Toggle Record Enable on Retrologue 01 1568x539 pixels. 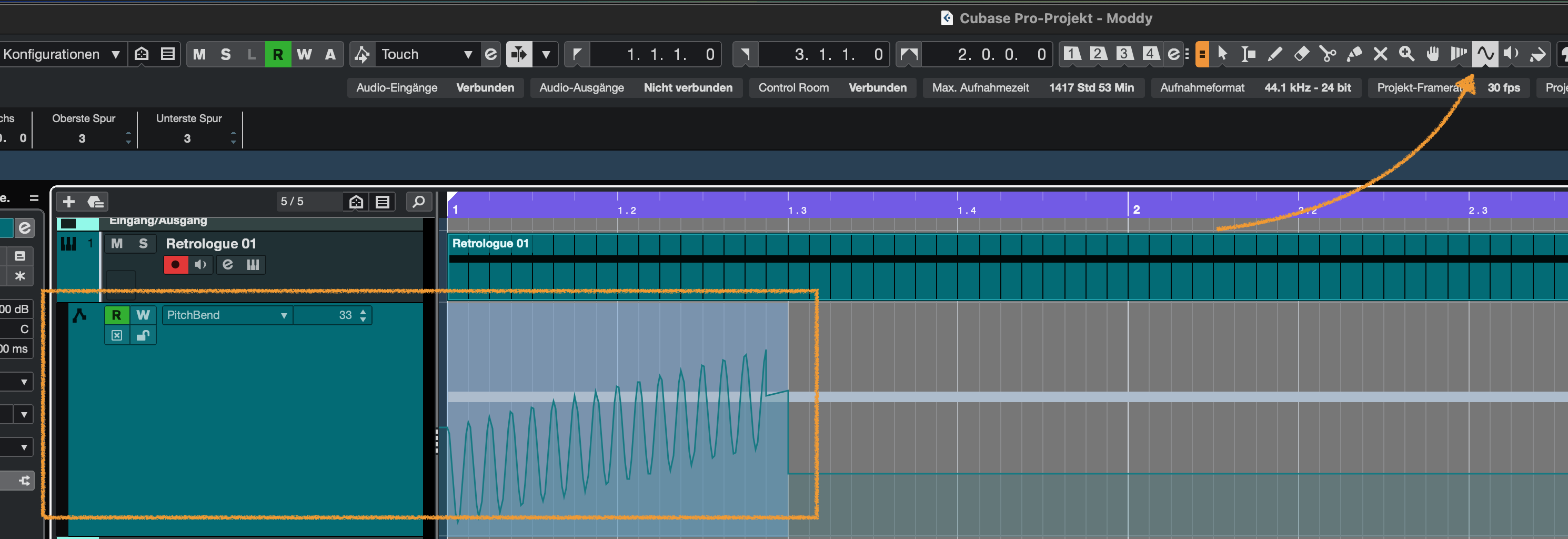(x=175, y=264)
